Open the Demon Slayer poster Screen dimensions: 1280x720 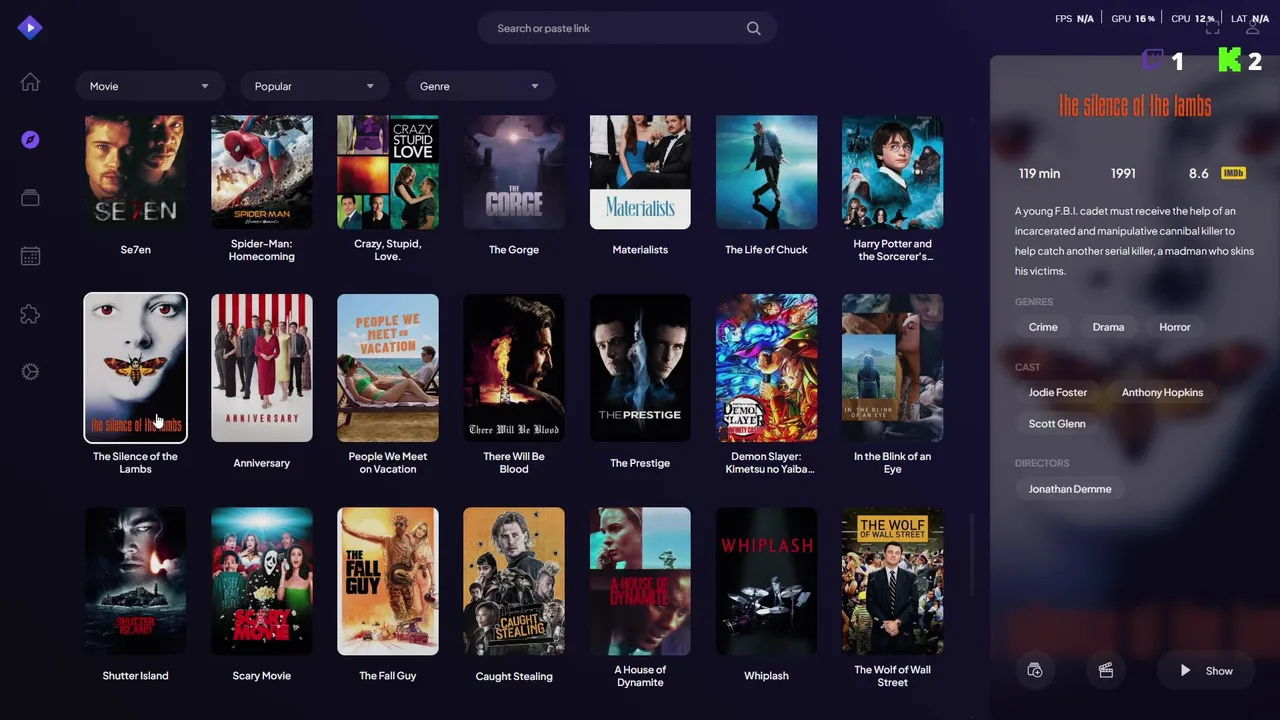[766, 368]
